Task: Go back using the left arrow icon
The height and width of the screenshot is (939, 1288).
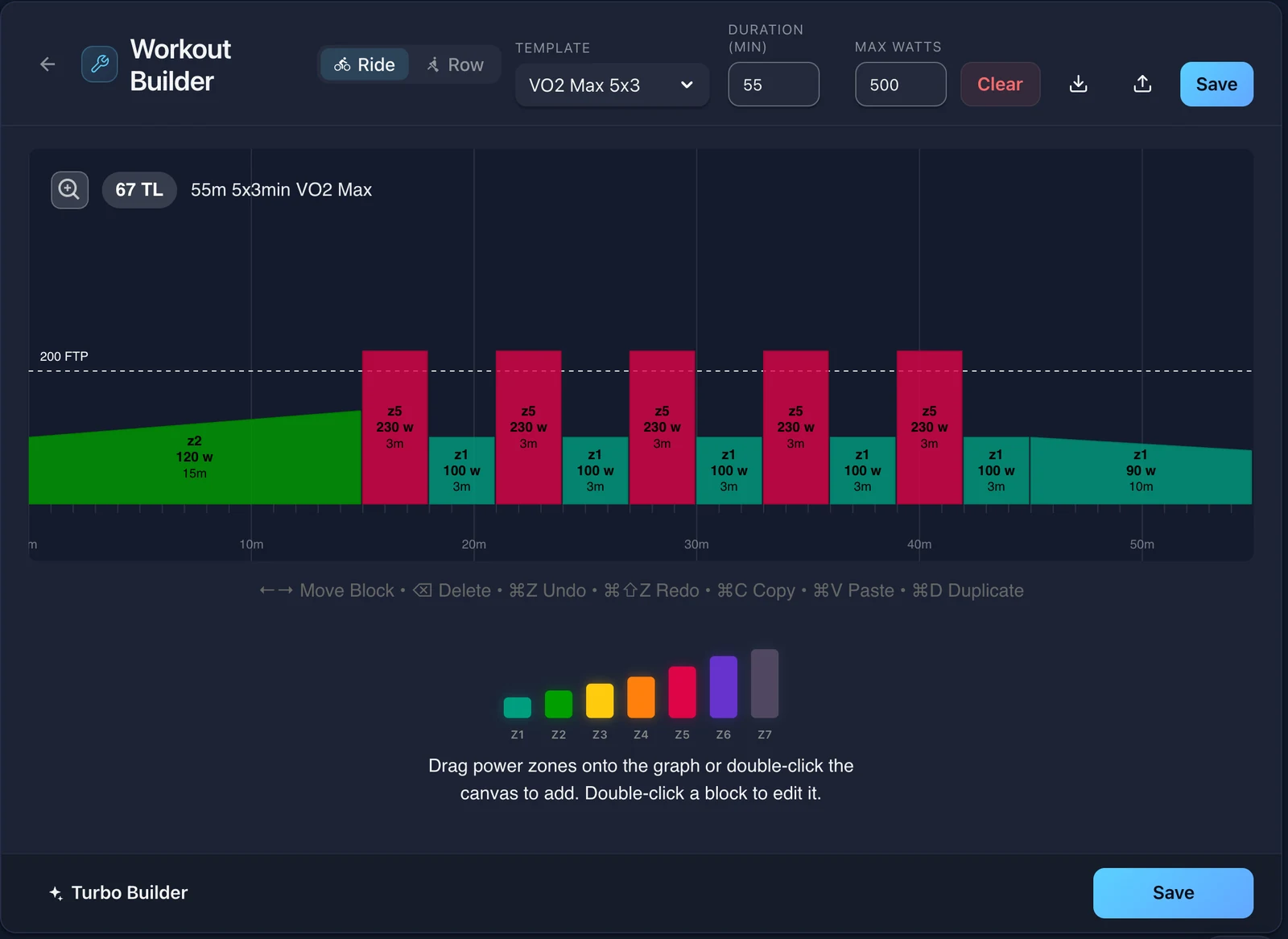Action: click(x=47, y=64)
